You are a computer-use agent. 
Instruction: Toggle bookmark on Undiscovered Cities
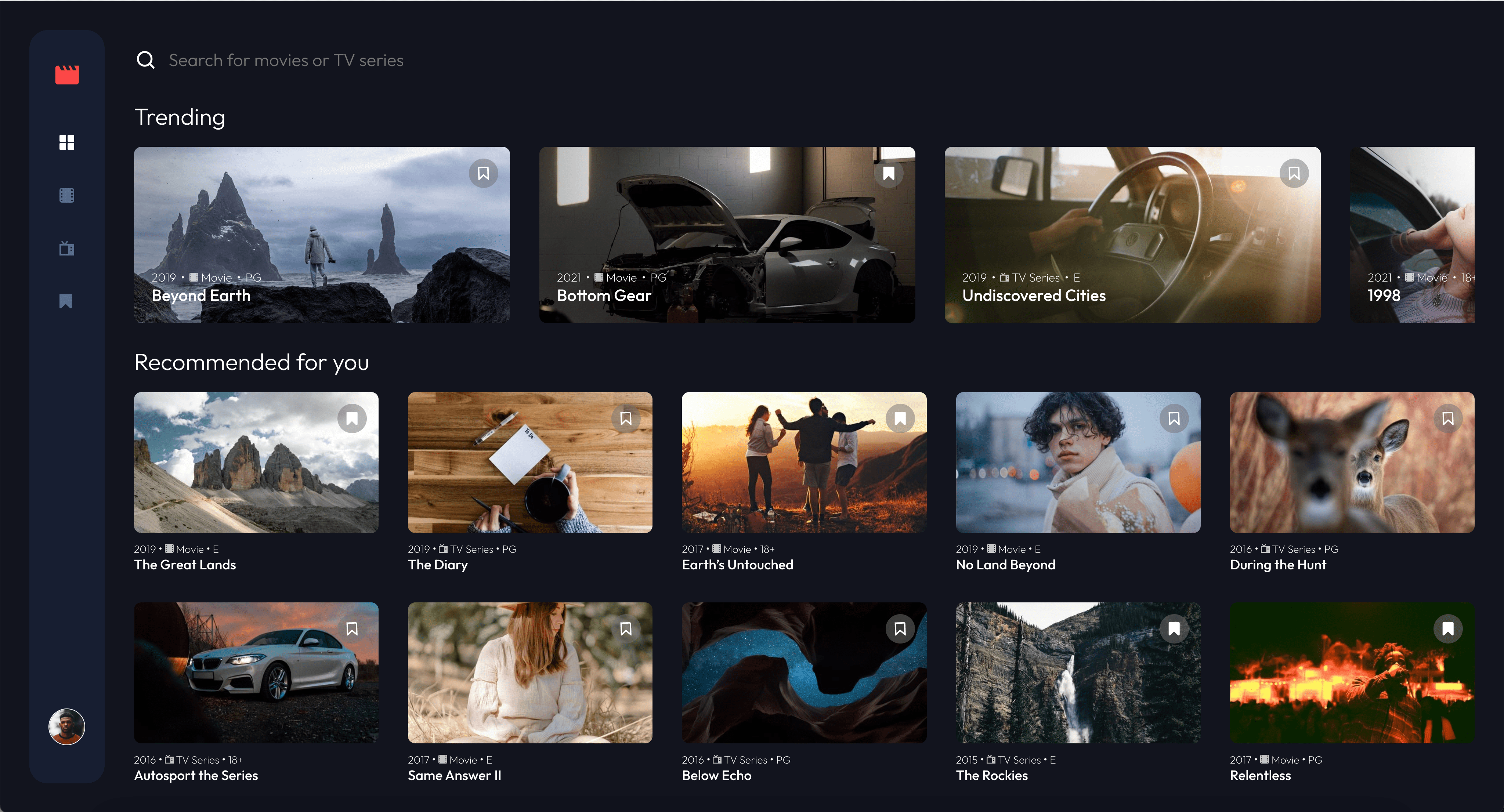(1294, 173)
